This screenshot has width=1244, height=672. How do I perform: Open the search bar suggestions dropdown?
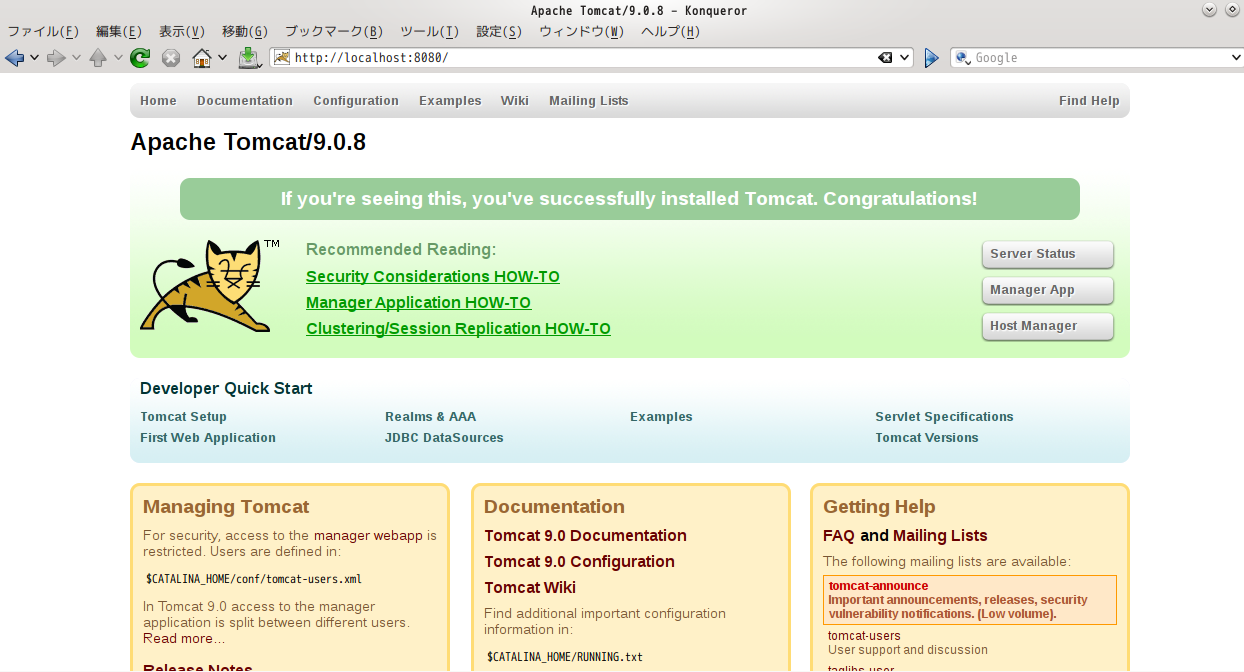[1236, 58]
